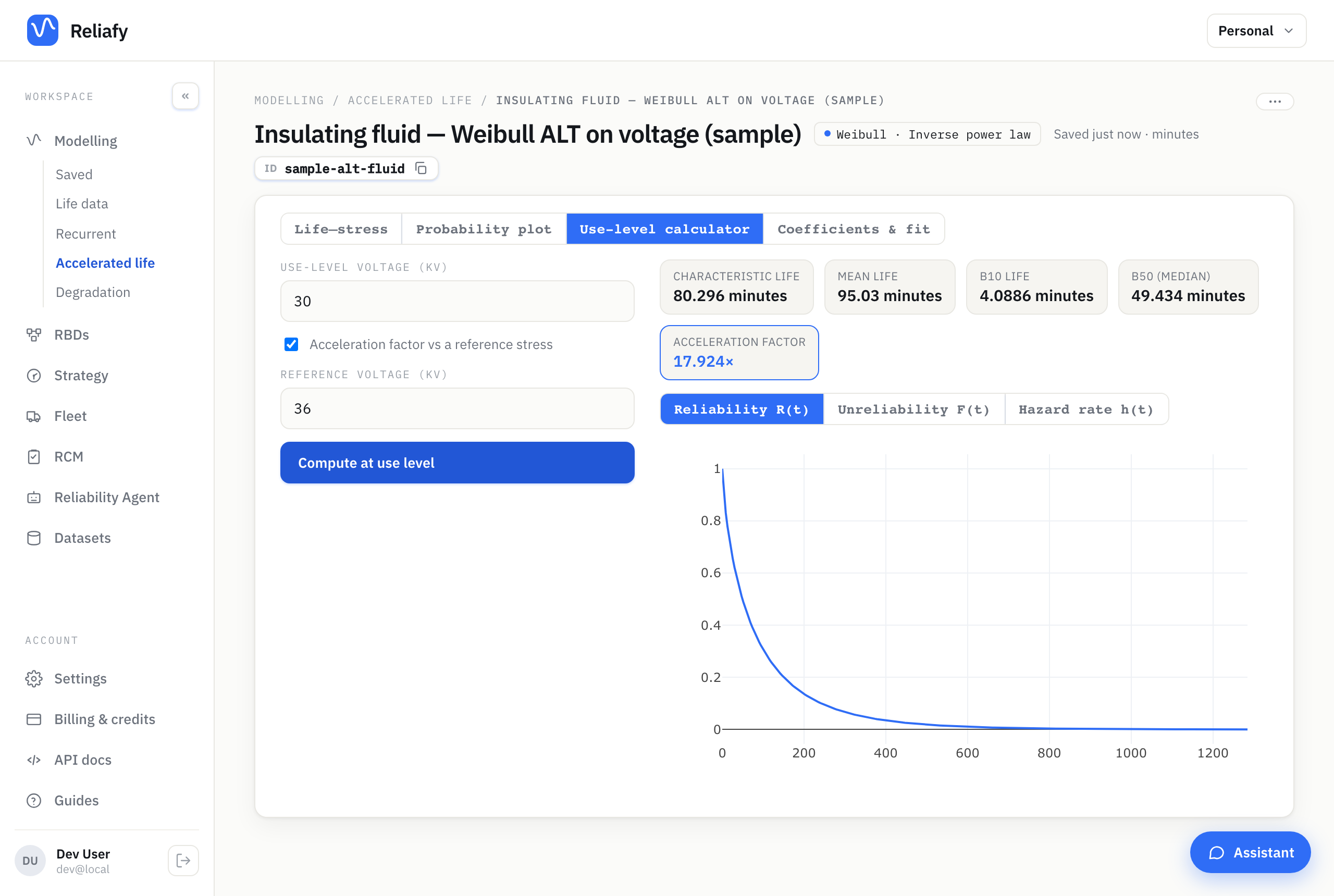Click the Reliability Agent label

[x=107, y=497]
